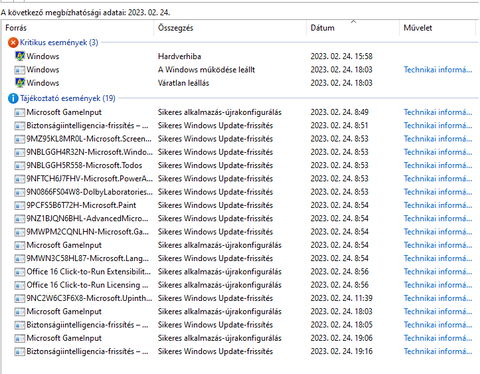Click the Office 16 Click-to-Run Licensing icon
The height and width of the screenshot is (374, 480).
[x=20, y=285]
